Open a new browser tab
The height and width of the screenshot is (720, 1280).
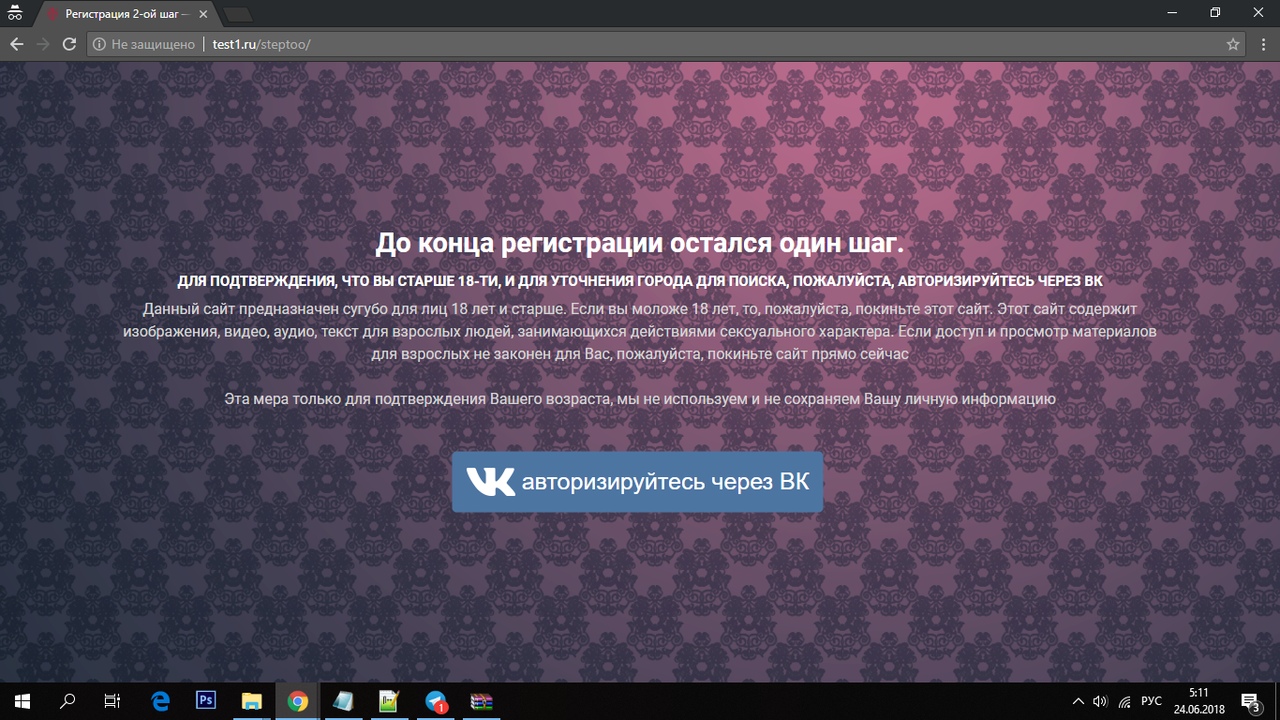238,14
